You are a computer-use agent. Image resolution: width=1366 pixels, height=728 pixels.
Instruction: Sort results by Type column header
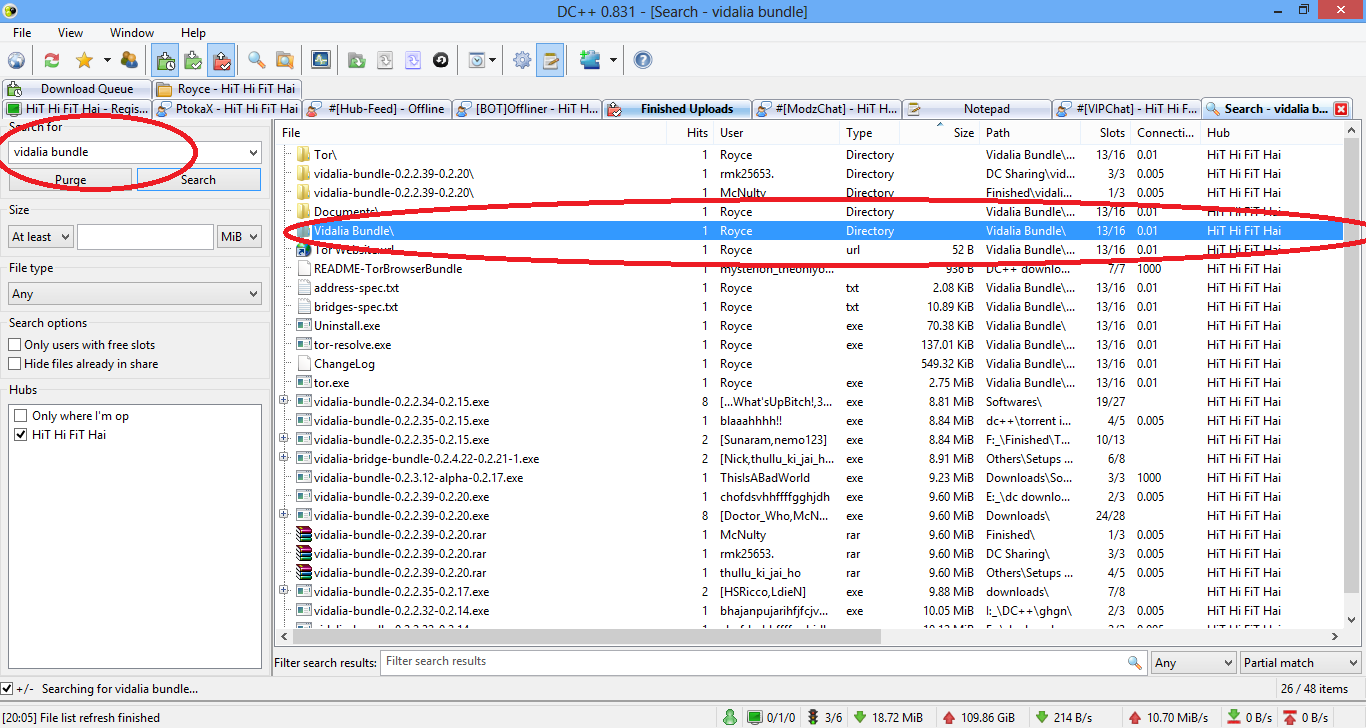click(x=870, y=132)
